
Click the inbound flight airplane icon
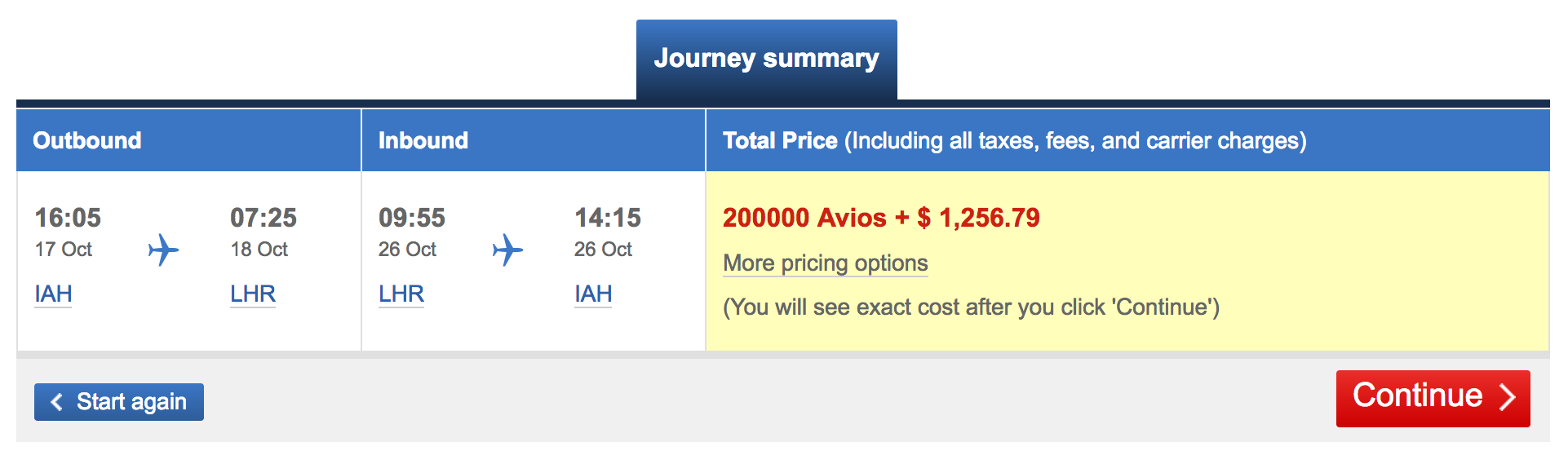click(x=507, y=250)
